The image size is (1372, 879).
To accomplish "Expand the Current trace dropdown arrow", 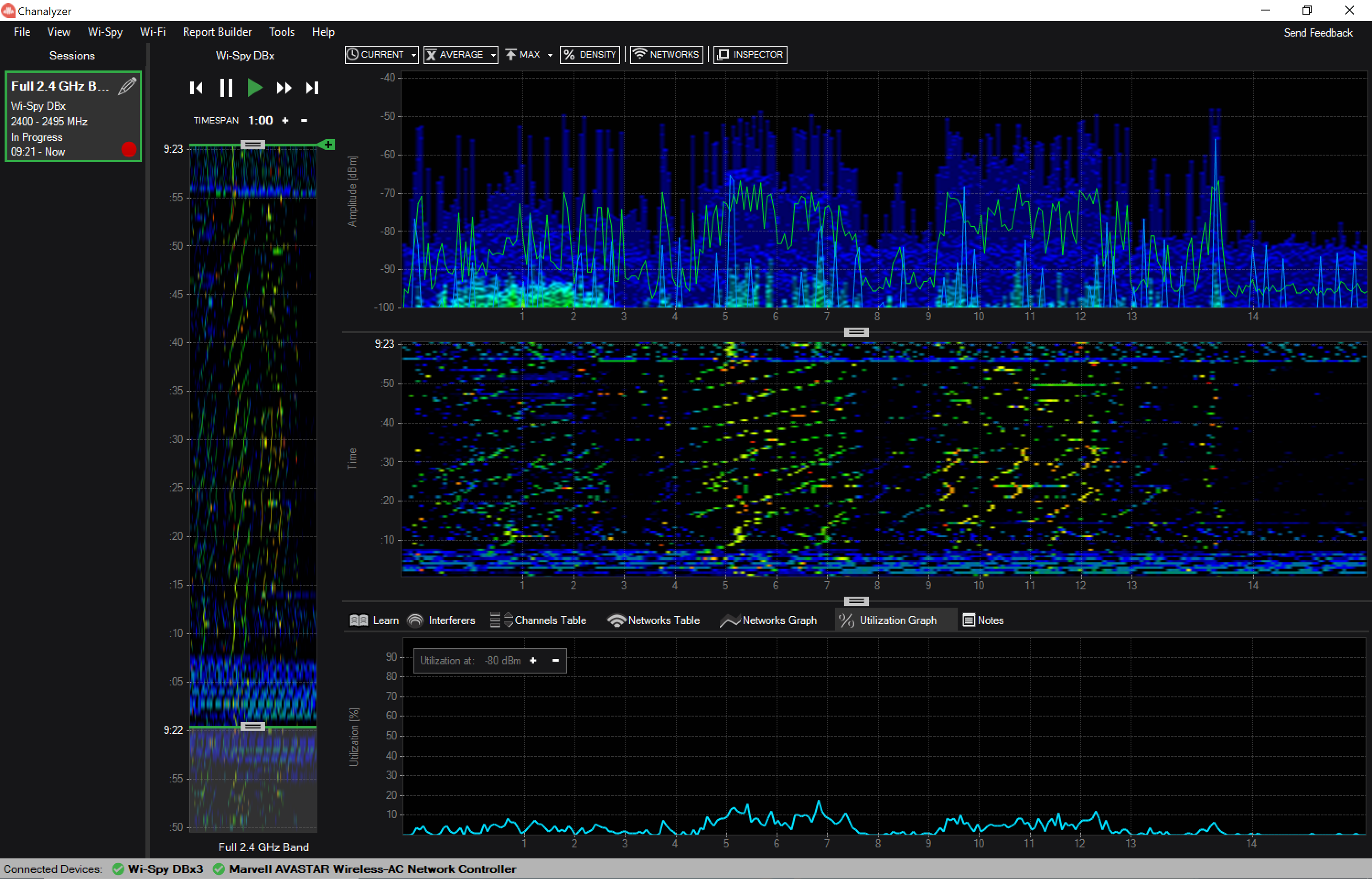I will click(x=413, y=54).
